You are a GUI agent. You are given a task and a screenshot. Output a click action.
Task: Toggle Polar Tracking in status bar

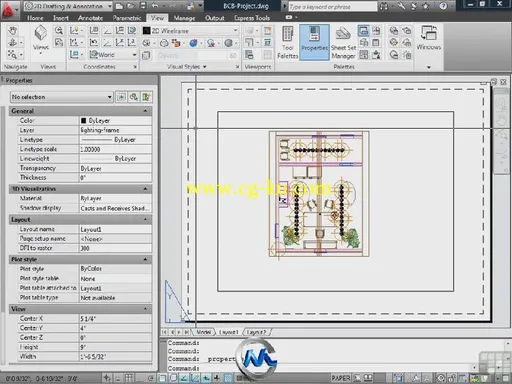(151, 378)
